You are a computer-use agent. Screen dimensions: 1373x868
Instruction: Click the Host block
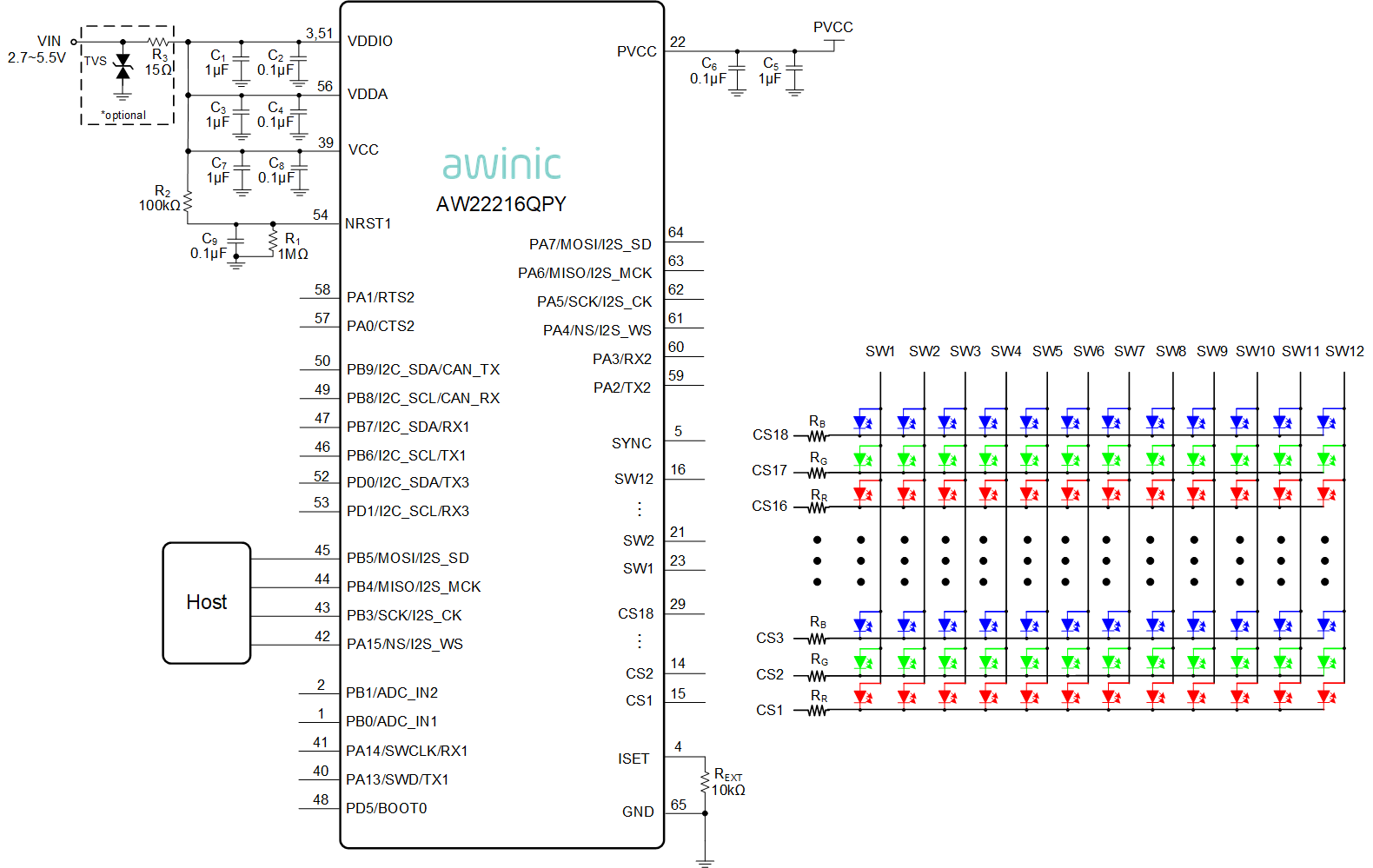(207, 603)
